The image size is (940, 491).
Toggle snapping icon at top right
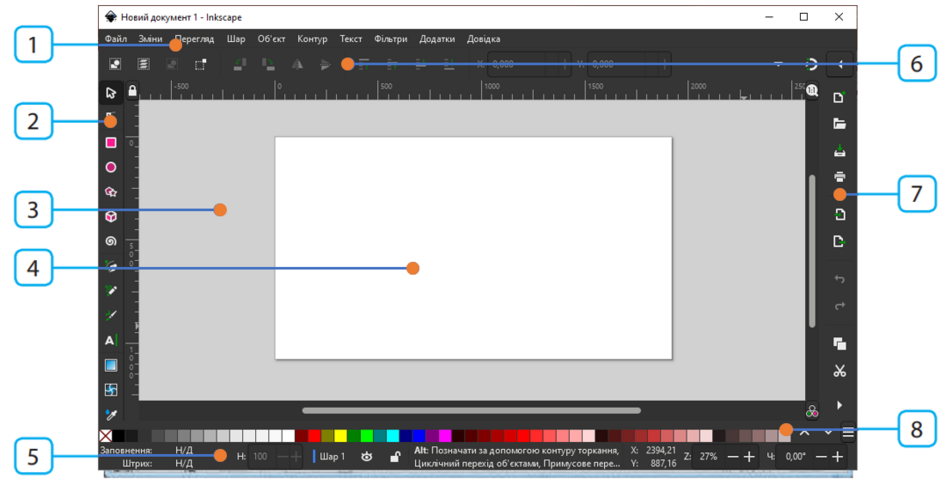[x=811, y=64]
